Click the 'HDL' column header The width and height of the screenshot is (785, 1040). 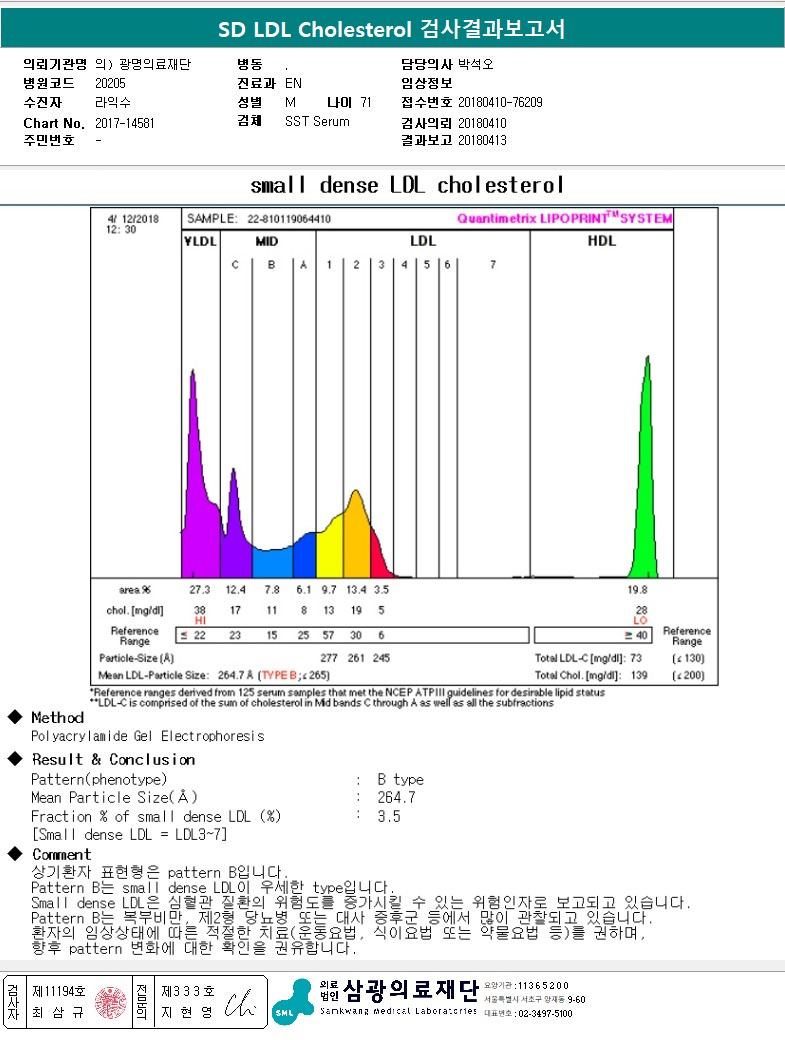pos(601,241)
